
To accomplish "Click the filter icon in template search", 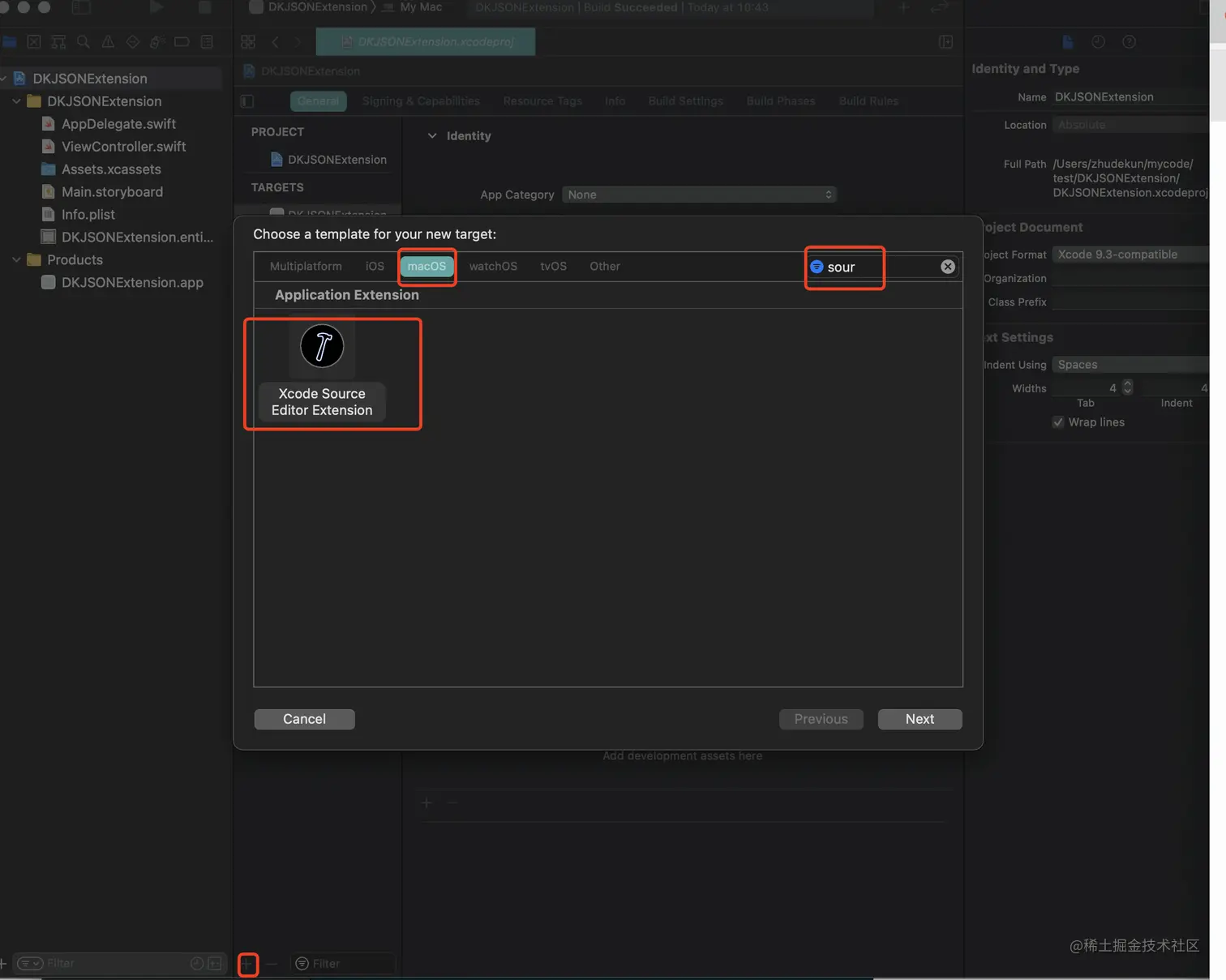I will click(817, 267).
